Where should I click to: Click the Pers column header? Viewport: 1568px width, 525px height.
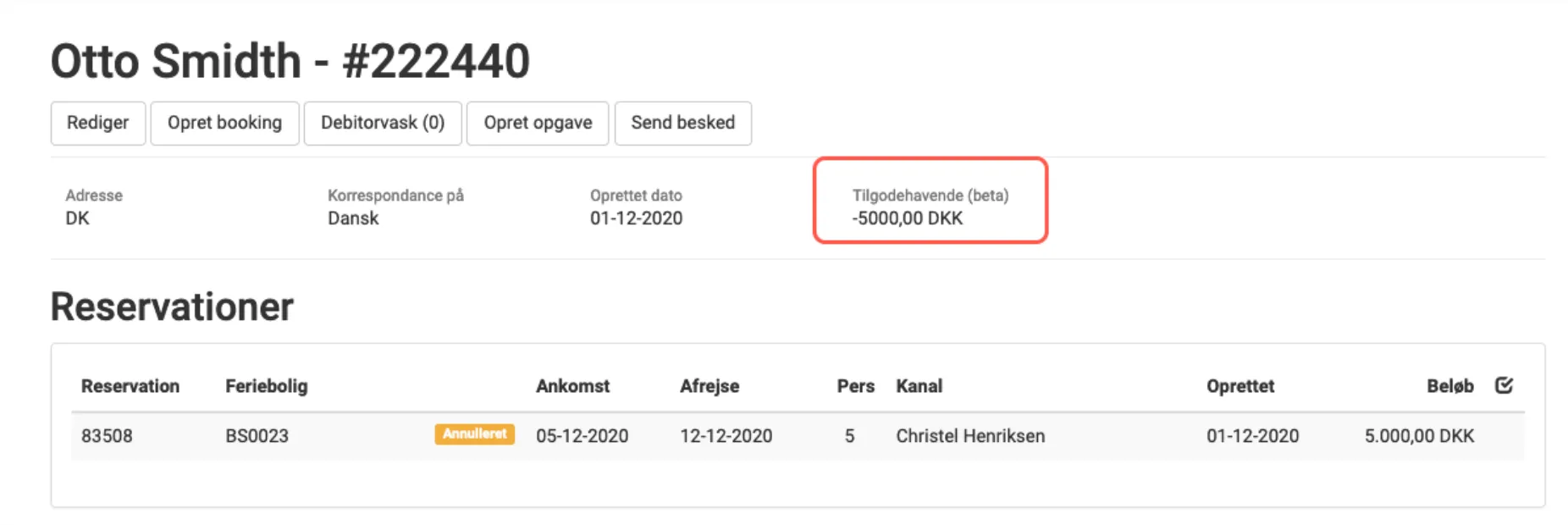[x=855, y=385]
